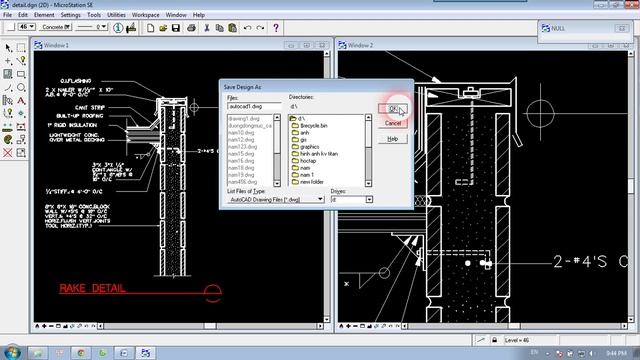This screenshot has width=640, height=360.
Task: Click the lock icon in status bar
Action: click(x=495, y=340)
